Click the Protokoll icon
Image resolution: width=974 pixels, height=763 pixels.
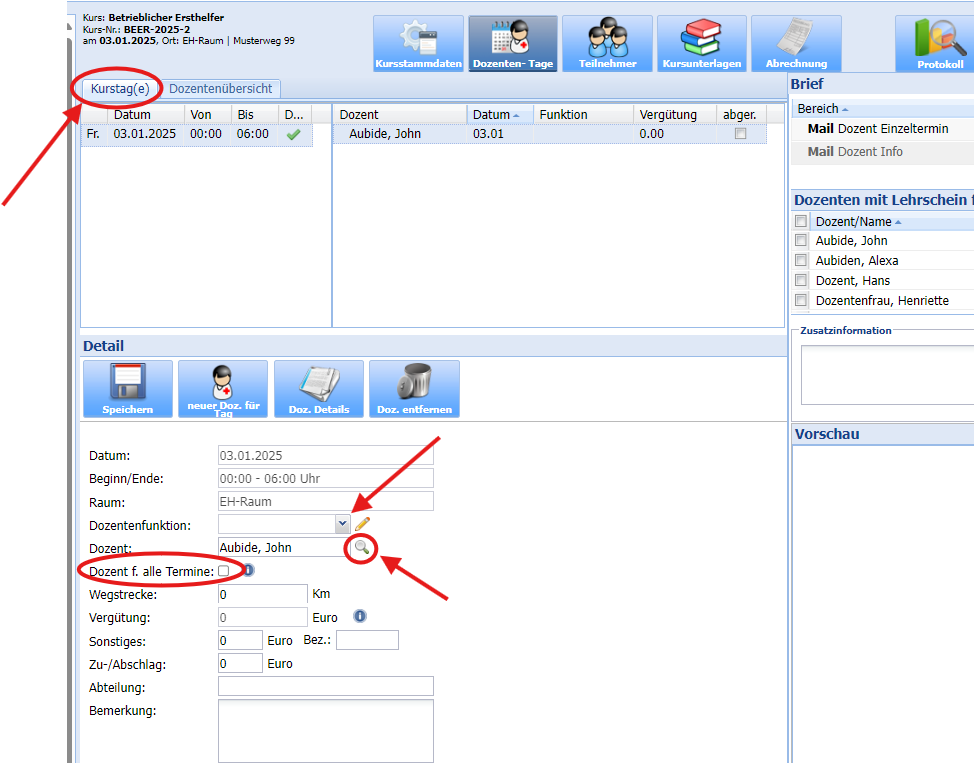pos(940,43)
